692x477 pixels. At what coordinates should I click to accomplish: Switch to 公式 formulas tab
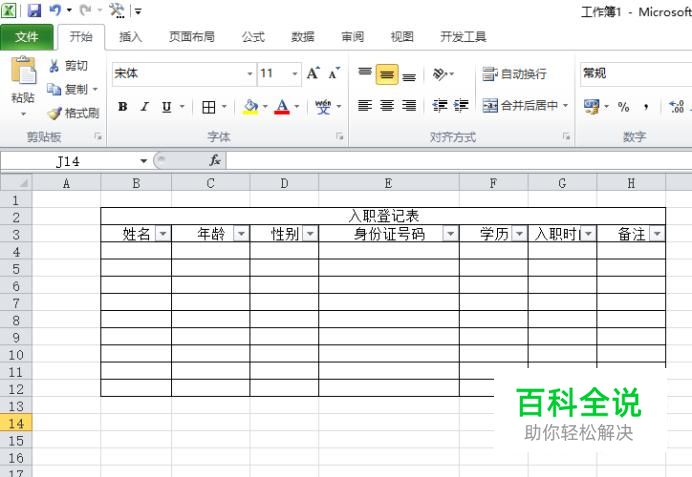tap(253, 37)
